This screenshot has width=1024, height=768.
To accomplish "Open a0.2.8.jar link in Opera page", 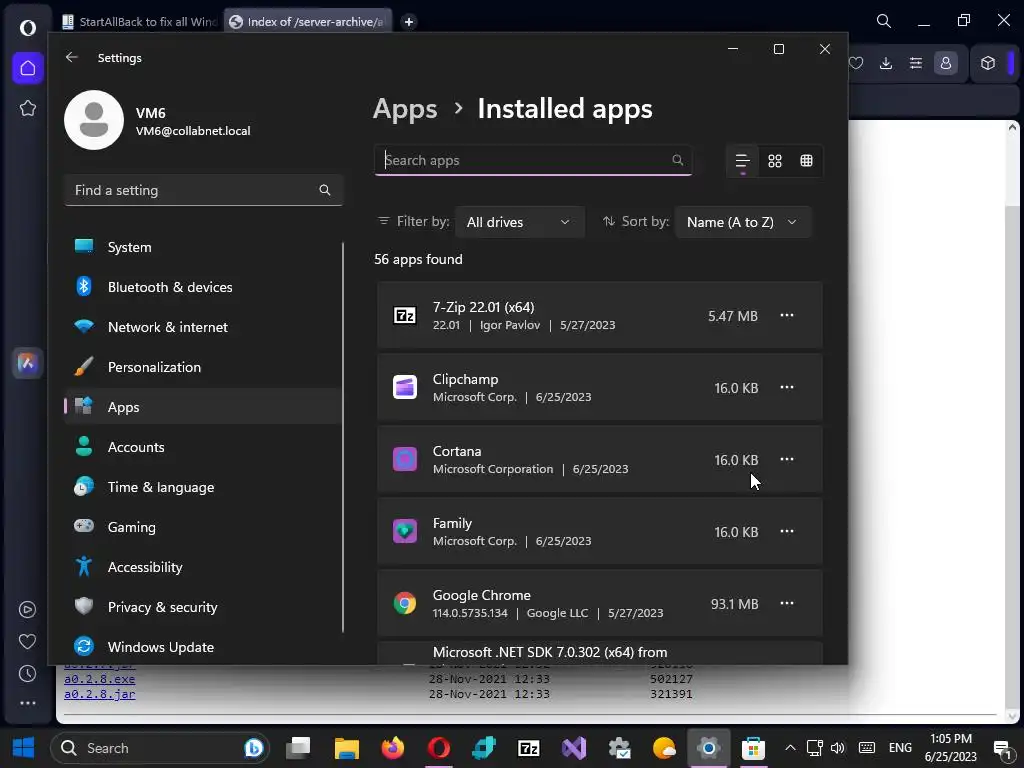I will tap(99, 694).
